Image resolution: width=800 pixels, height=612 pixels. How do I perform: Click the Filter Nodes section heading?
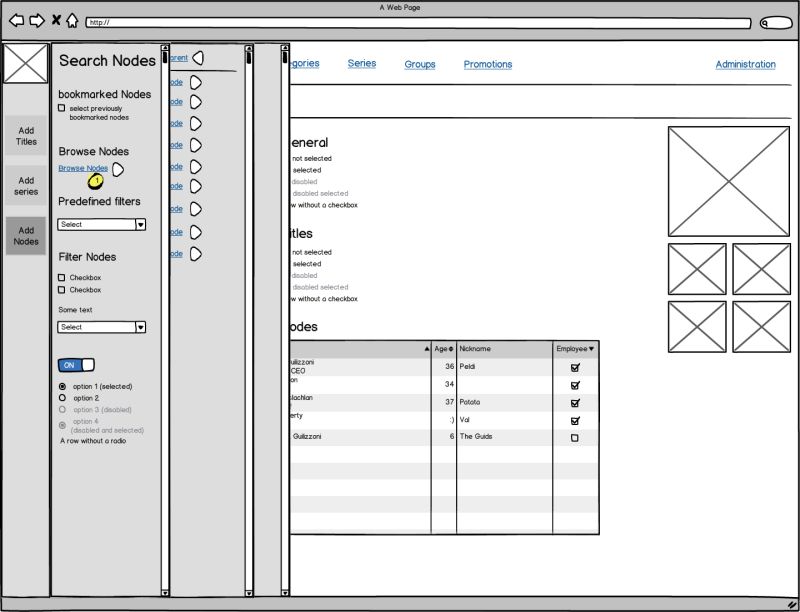(87, 257)
